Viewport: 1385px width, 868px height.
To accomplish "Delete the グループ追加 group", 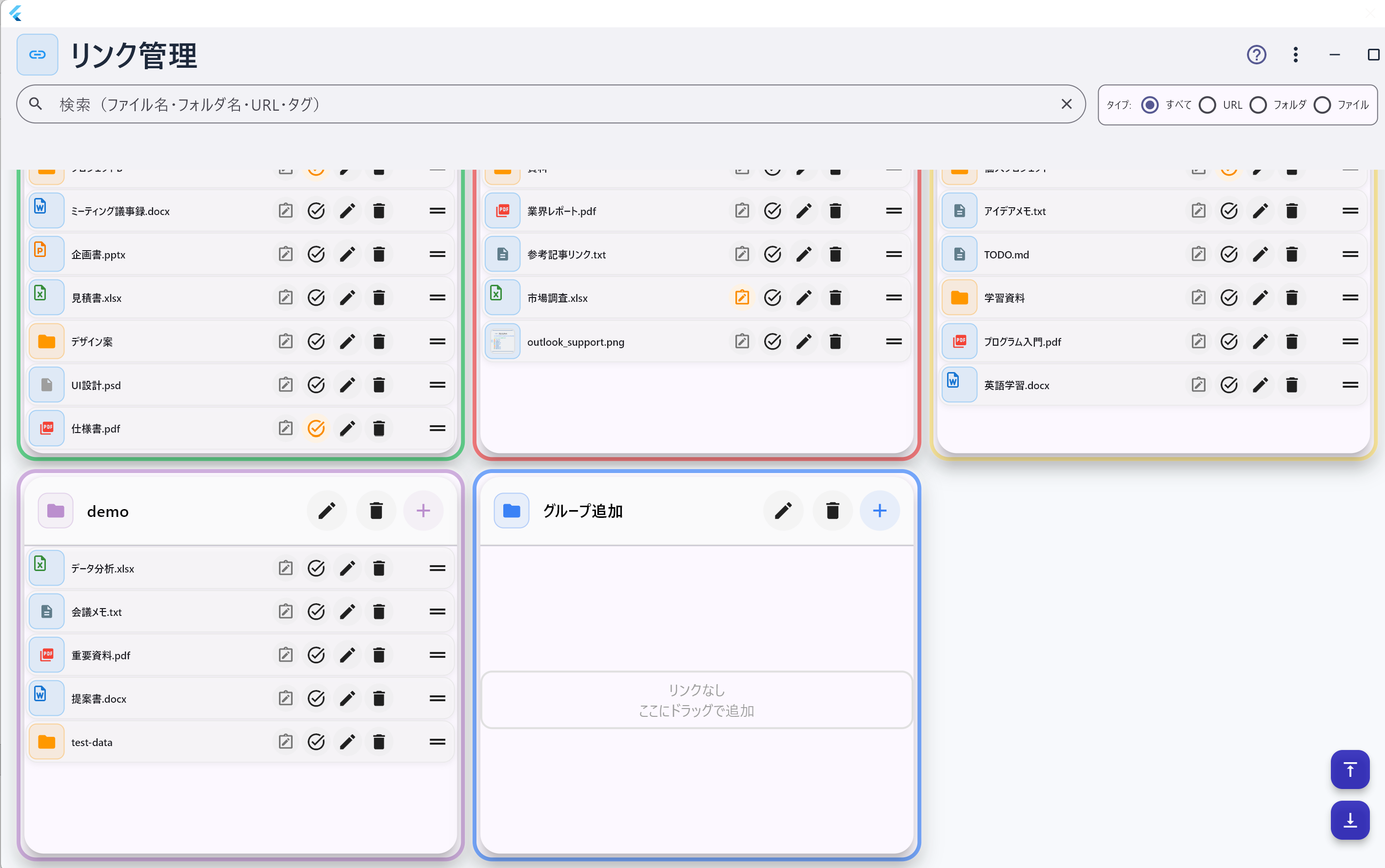I will 832,511.
